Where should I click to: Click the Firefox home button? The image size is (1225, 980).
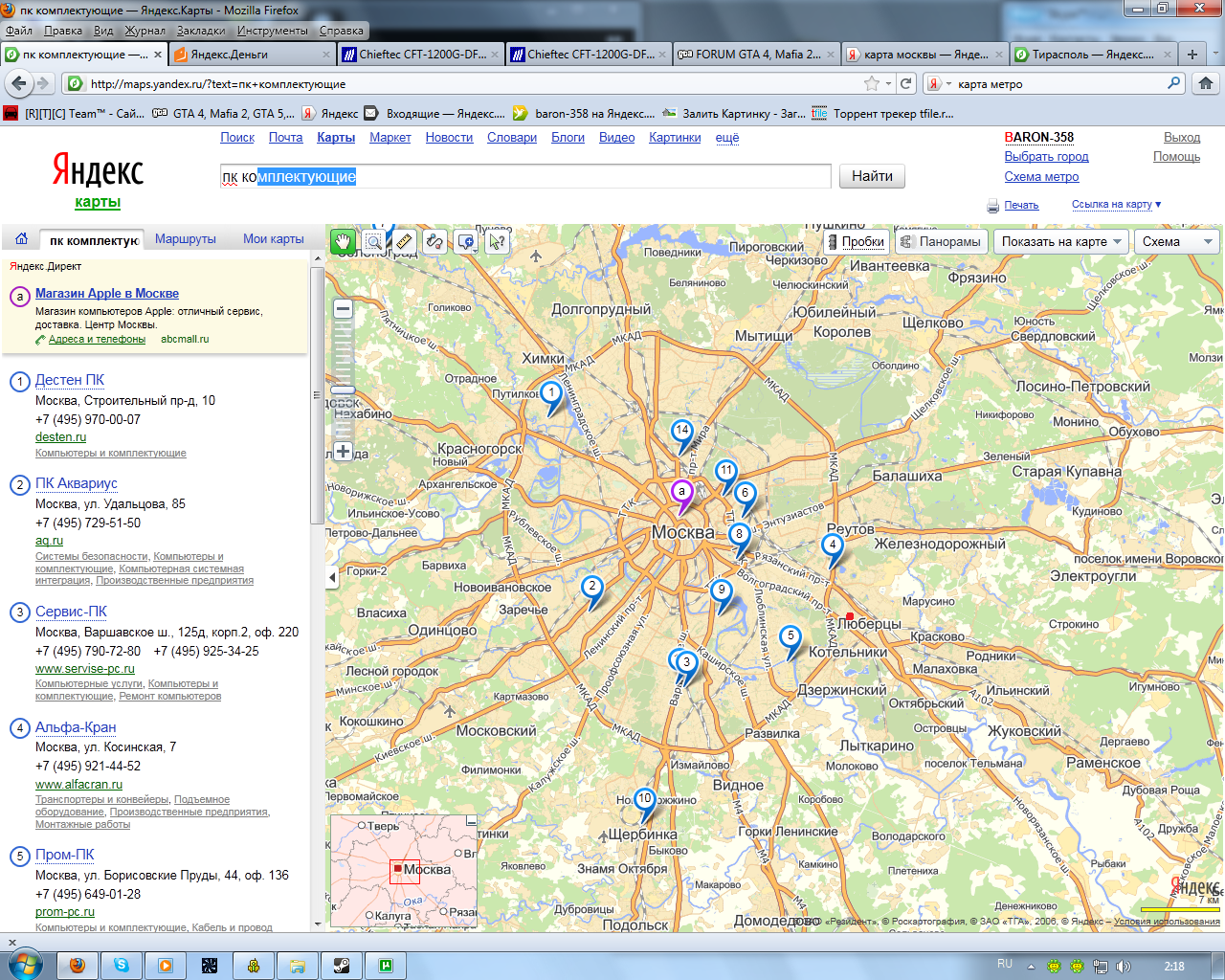pos(1206,83)
